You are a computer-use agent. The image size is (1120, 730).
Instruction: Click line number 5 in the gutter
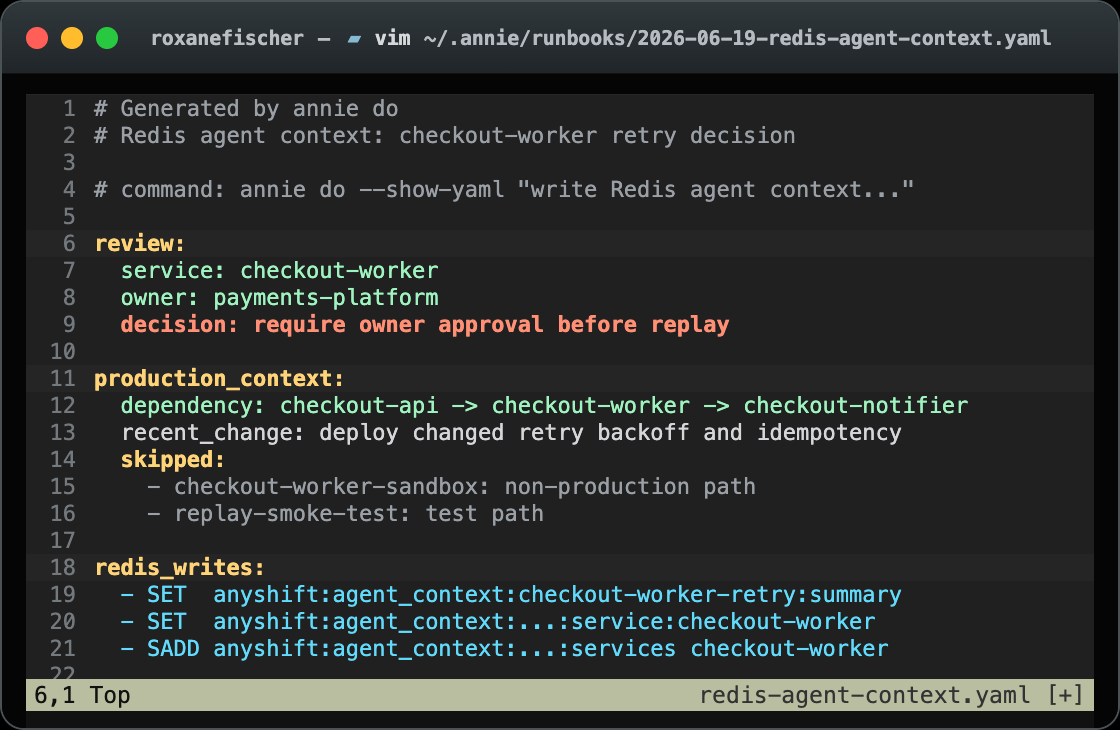pos(69,216)
